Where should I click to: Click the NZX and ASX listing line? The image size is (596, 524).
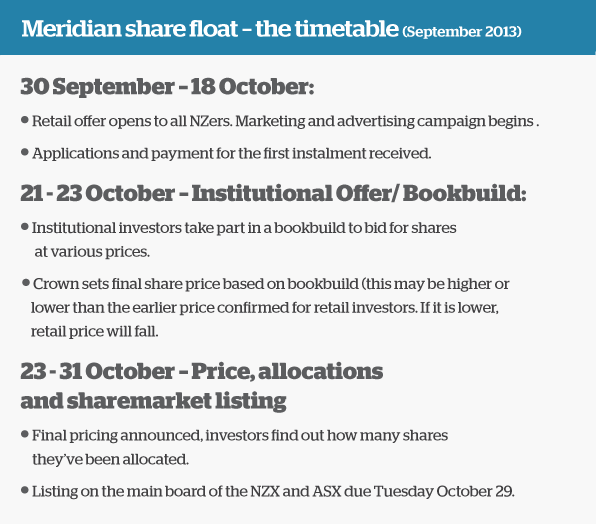coord(273,491)
